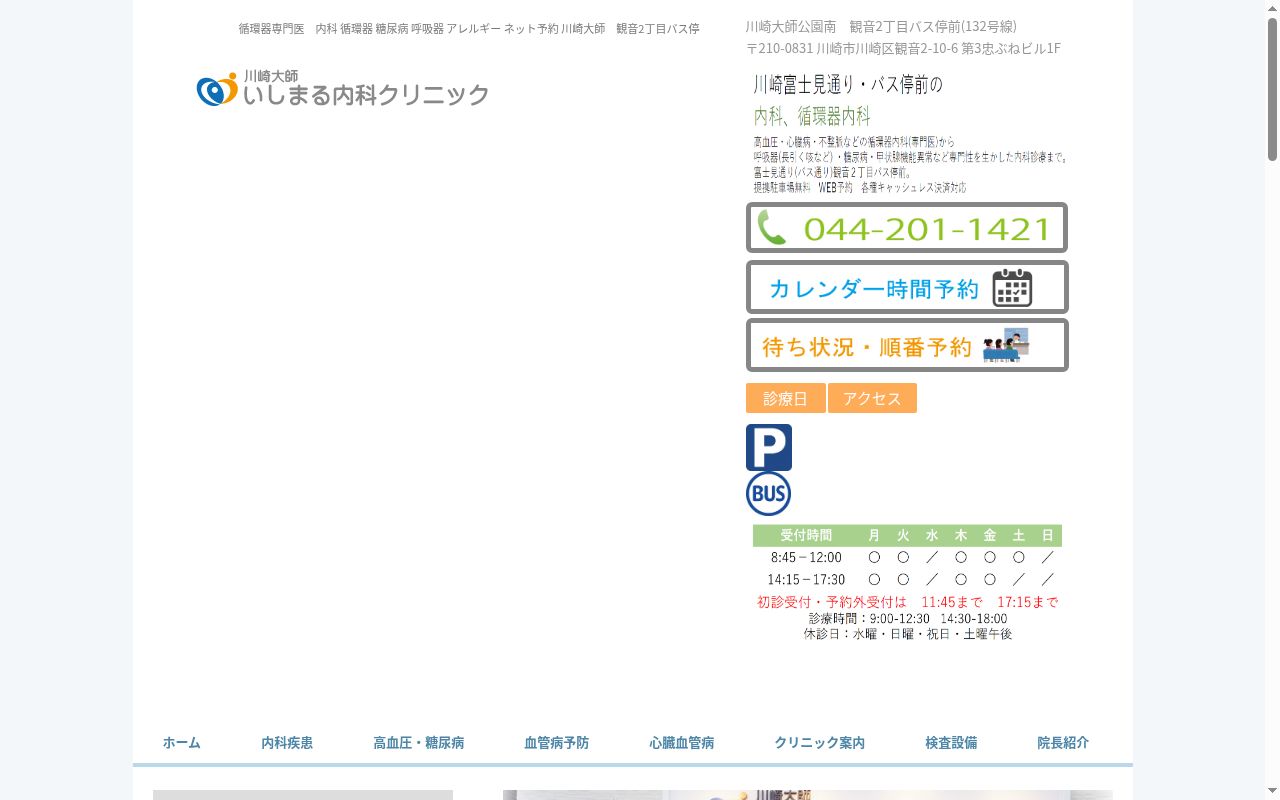Click the Ishimaru clinic logo icon

click(x=217, y=90)
